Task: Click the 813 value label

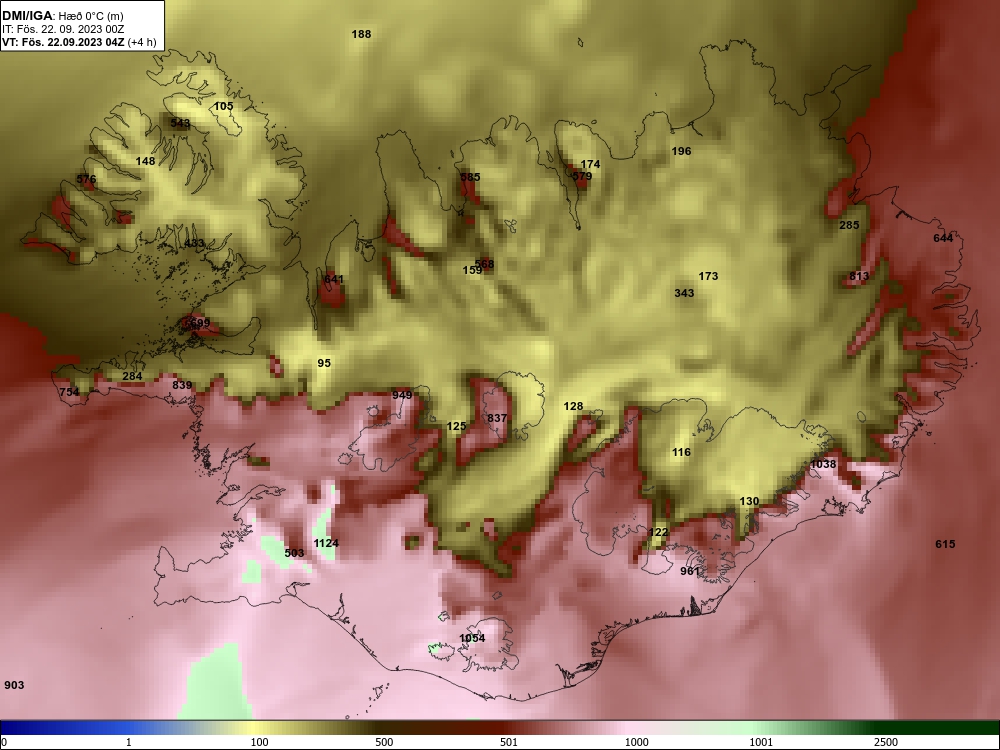Action: point(859,276)
